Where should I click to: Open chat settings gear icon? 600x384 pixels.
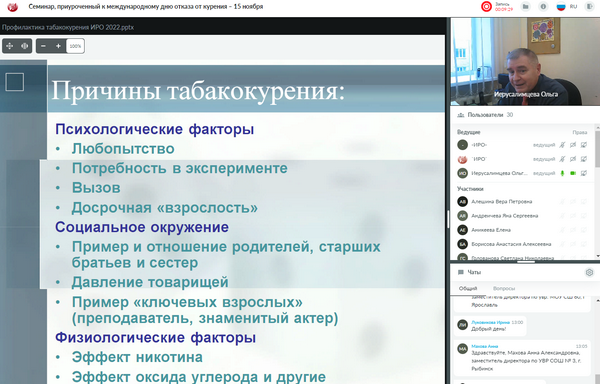pos(589,272)
